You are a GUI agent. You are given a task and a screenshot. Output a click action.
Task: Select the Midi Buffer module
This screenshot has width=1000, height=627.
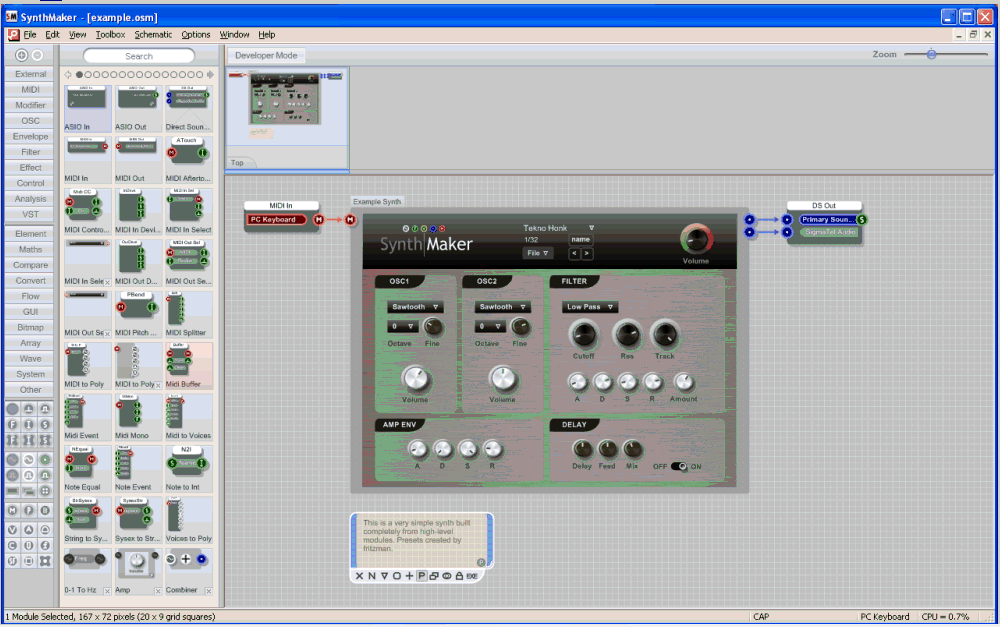click(x=188, y=365)
